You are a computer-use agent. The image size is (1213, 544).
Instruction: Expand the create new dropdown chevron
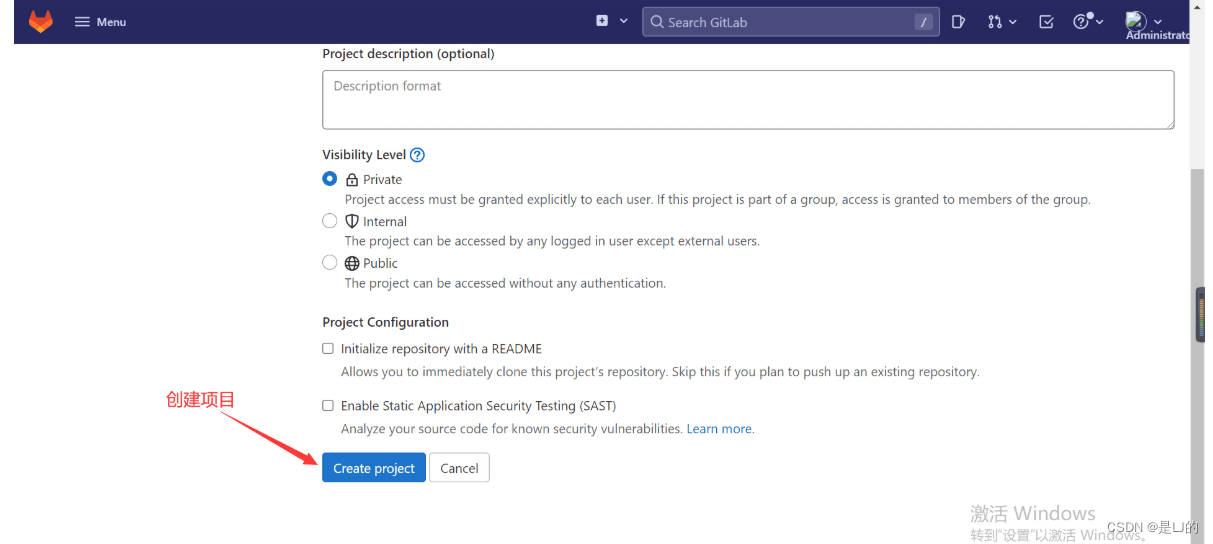[x=624, y=21]
